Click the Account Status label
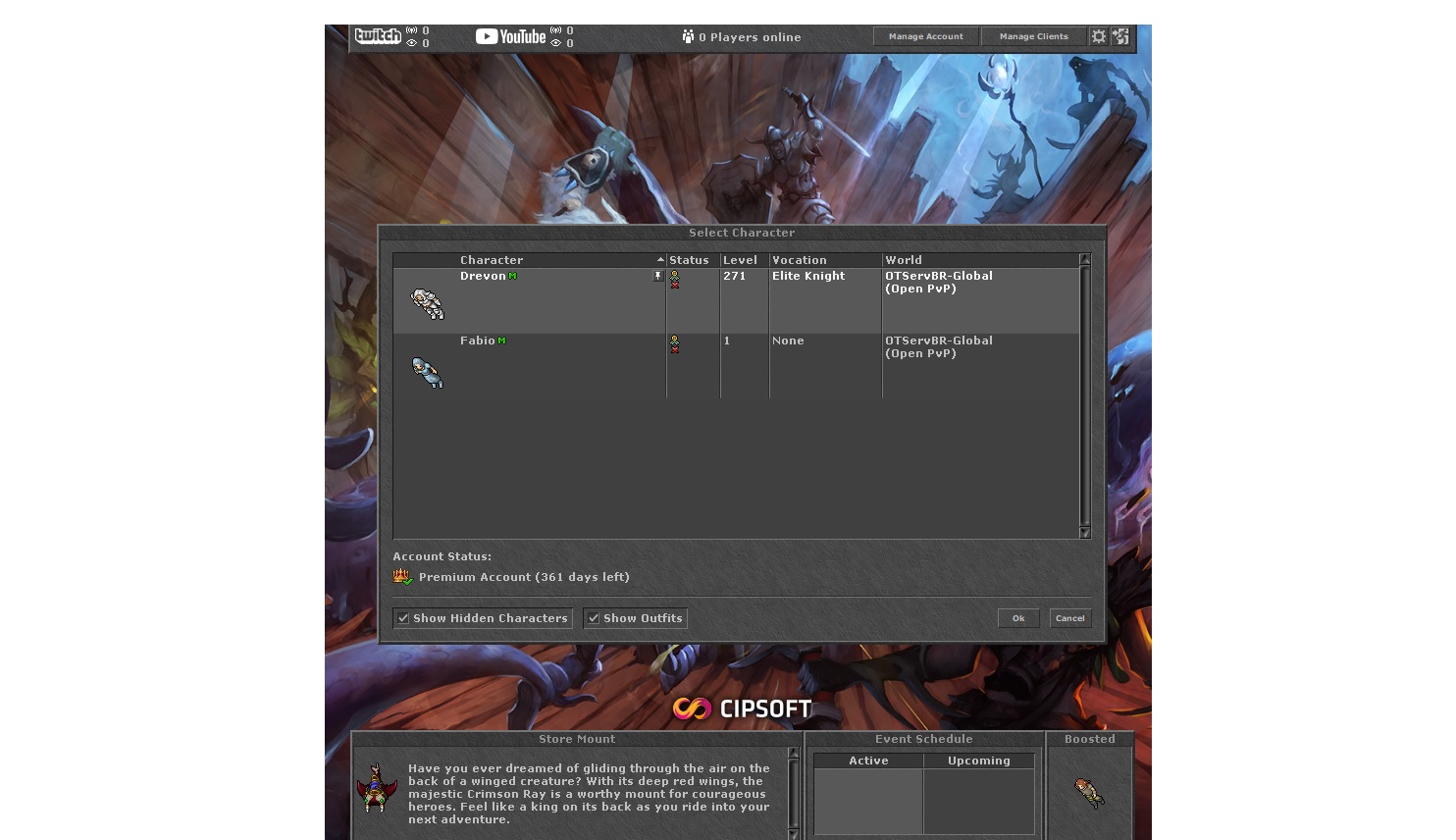 click(x=442, y=556)
